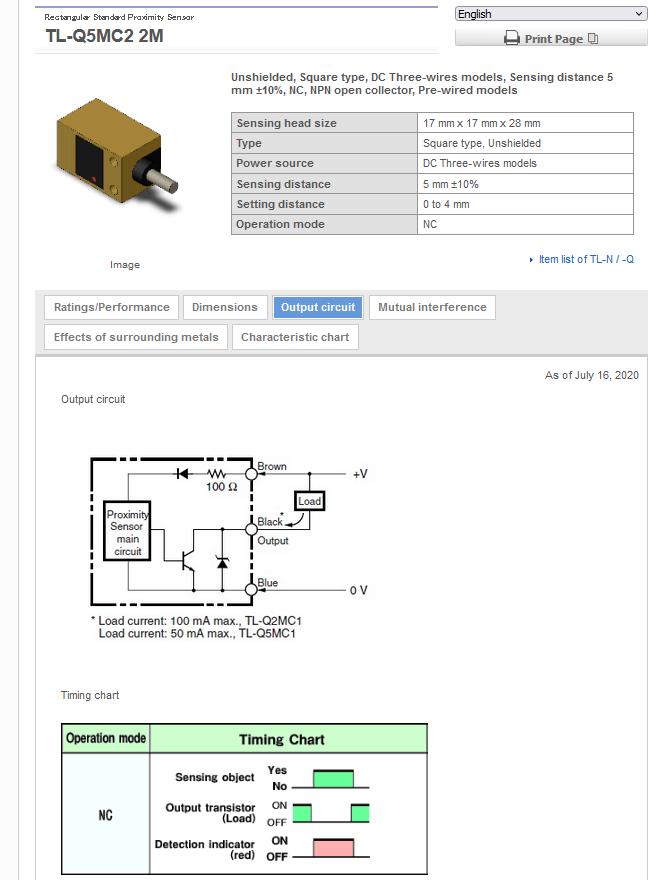The height and width of the screenshot is (880, 660).
Task: Click the new-window icon beside Print Page
Action: [x=593, y=38]
